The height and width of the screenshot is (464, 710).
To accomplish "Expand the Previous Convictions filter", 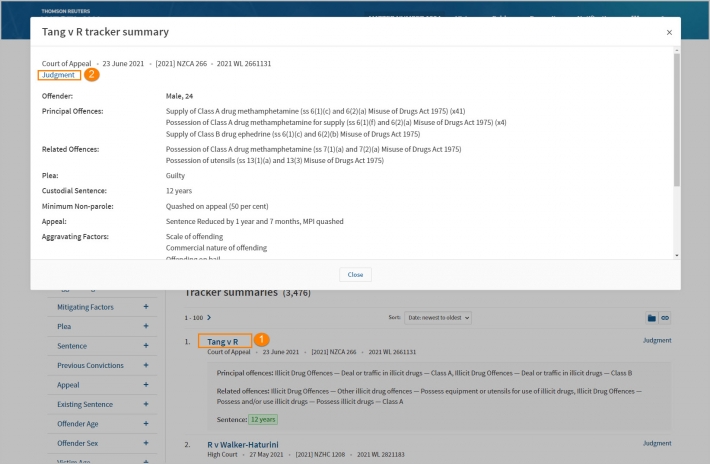I will coord(146,365).
